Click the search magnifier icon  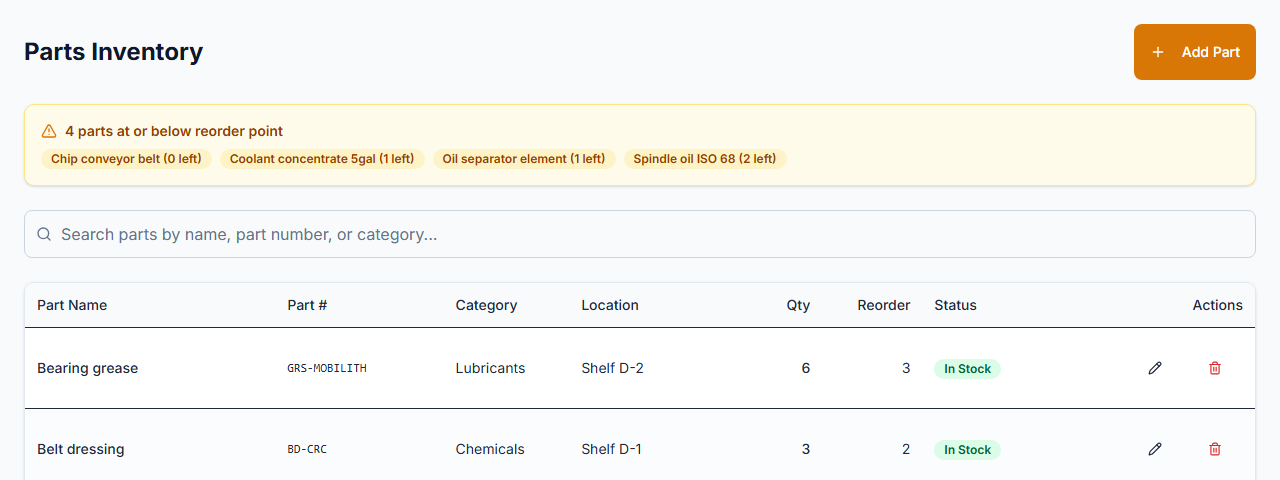tap(44, 234)
